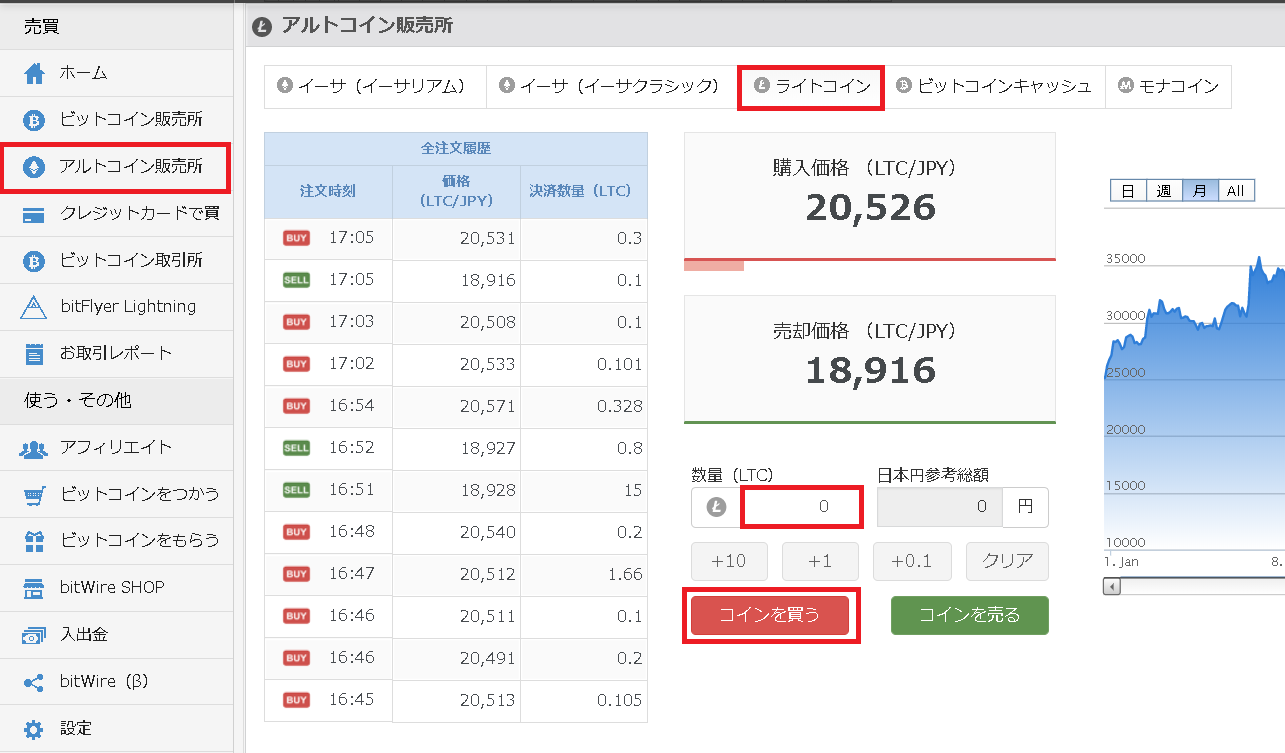Add 10 with the +10 button
Screen dimensions: 1285x753
point(728,561)
